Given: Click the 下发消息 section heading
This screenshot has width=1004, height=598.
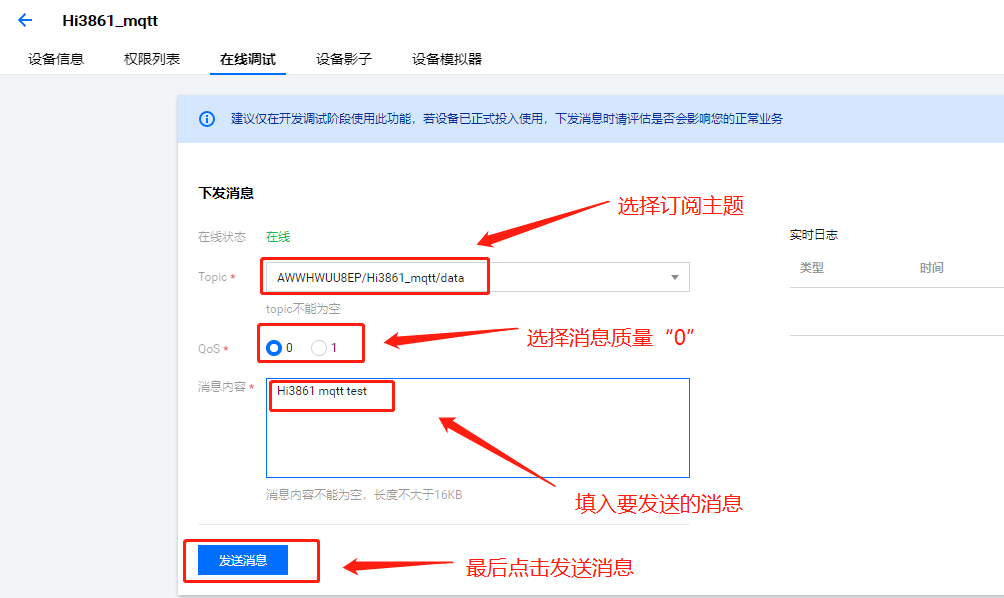Looking at the screenshot, I should tap(226, 193).
